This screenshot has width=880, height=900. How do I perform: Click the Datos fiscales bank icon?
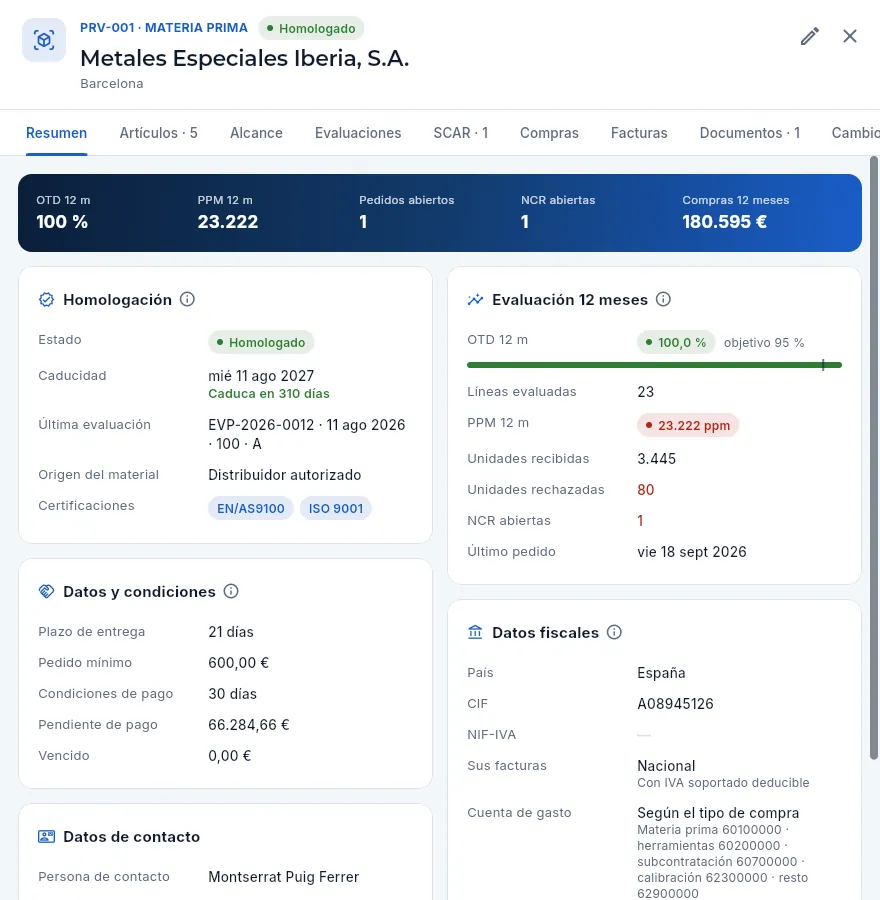(x=475, y=633)
